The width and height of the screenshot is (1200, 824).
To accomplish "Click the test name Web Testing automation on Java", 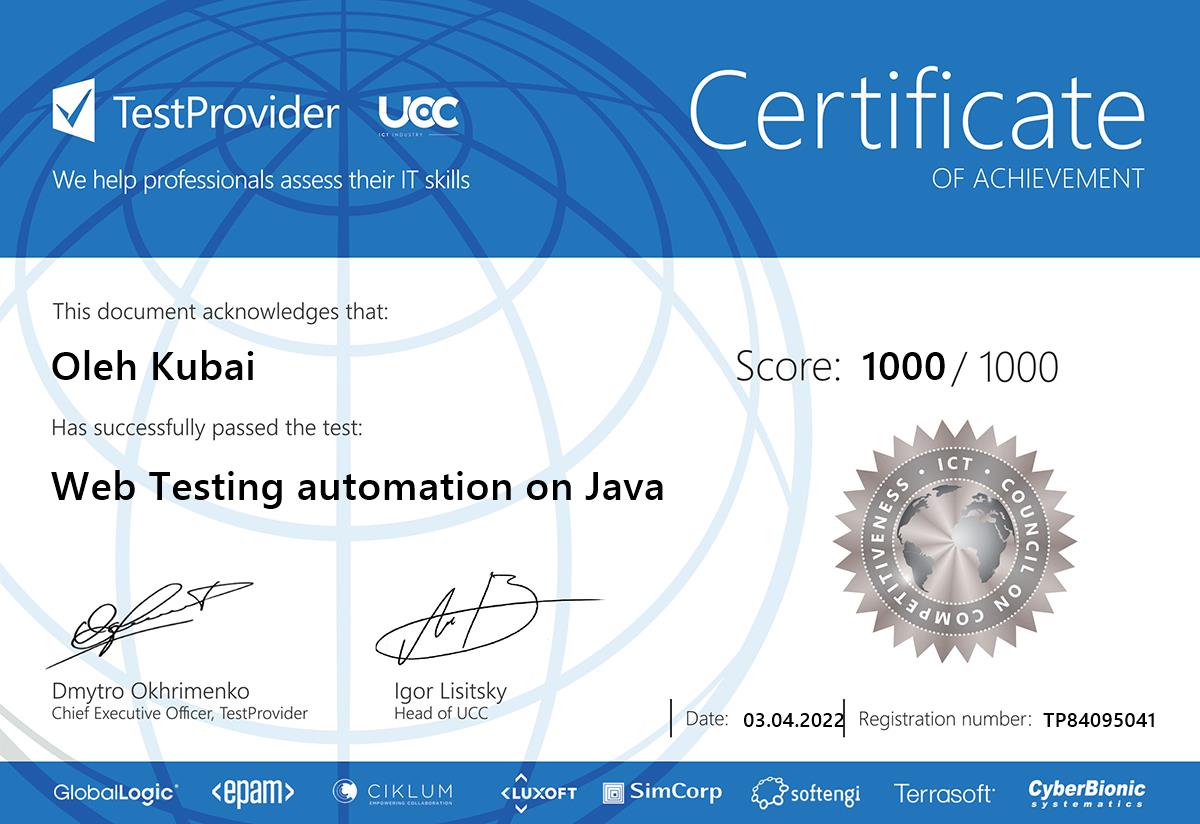I will (357, 487).
